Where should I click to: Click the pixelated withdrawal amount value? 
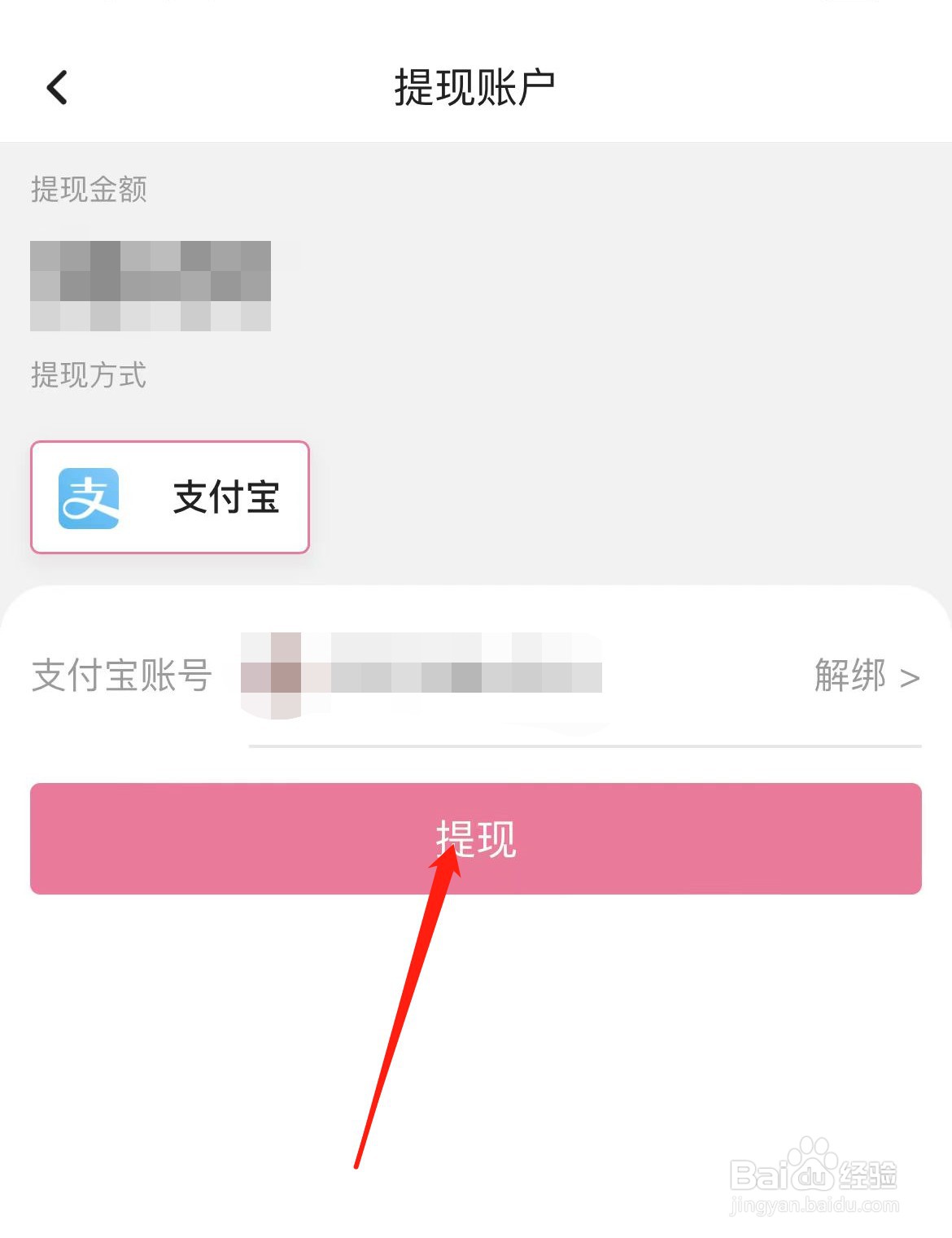point(151,286)
